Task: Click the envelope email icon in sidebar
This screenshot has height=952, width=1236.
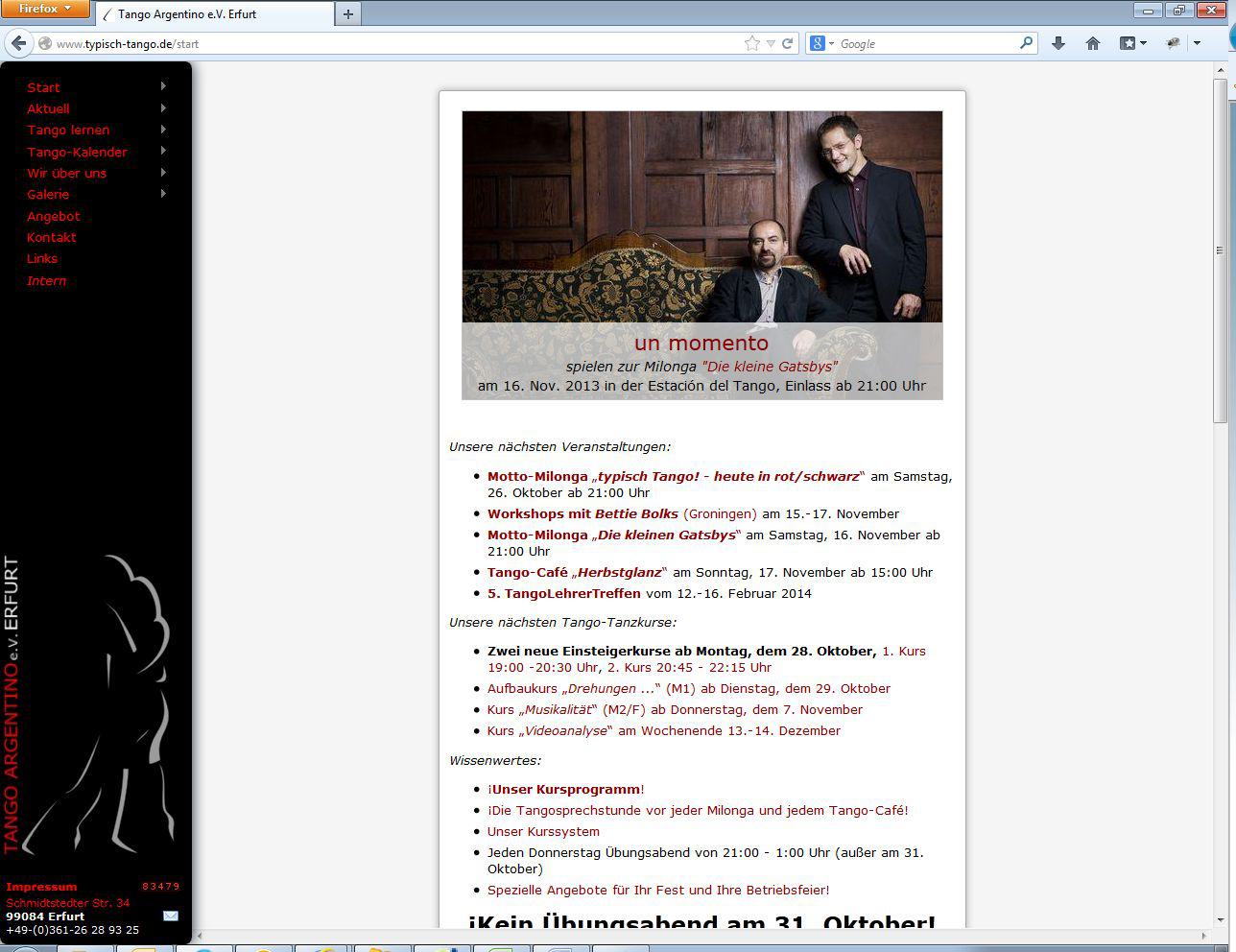Action: pyautogui.click(x=171, y=916)
